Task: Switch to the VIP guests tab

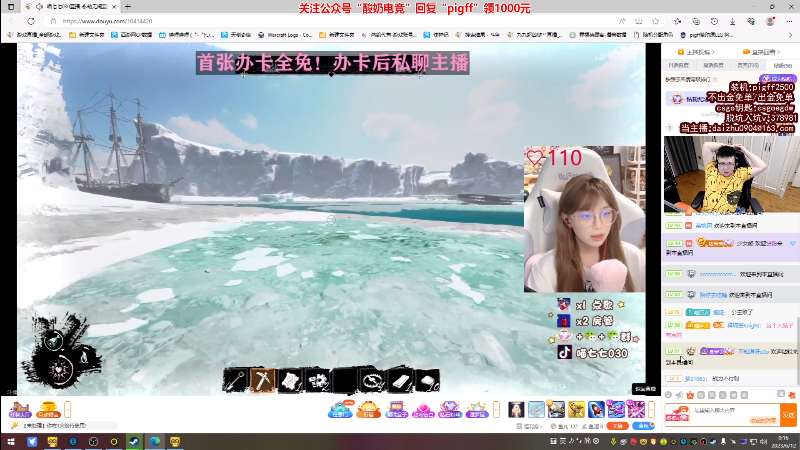Action: (748, 65)
